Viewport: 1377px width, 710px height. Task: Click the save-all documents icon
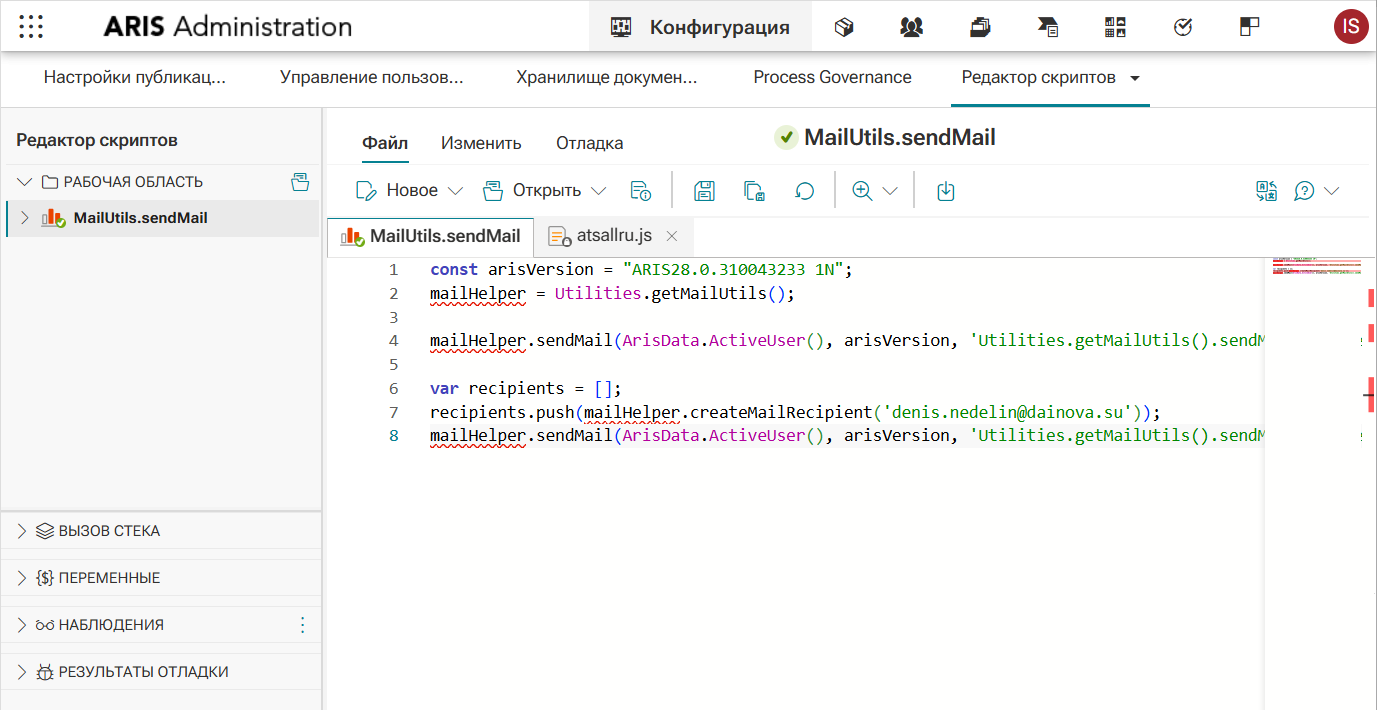tap(754, 190)
